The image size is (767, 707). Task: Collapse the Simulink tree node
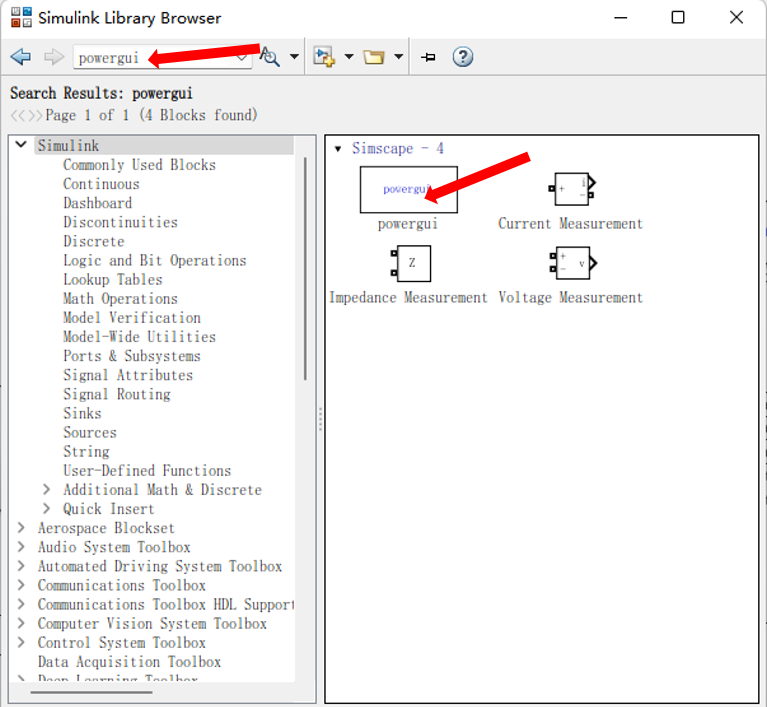point(21,144)
